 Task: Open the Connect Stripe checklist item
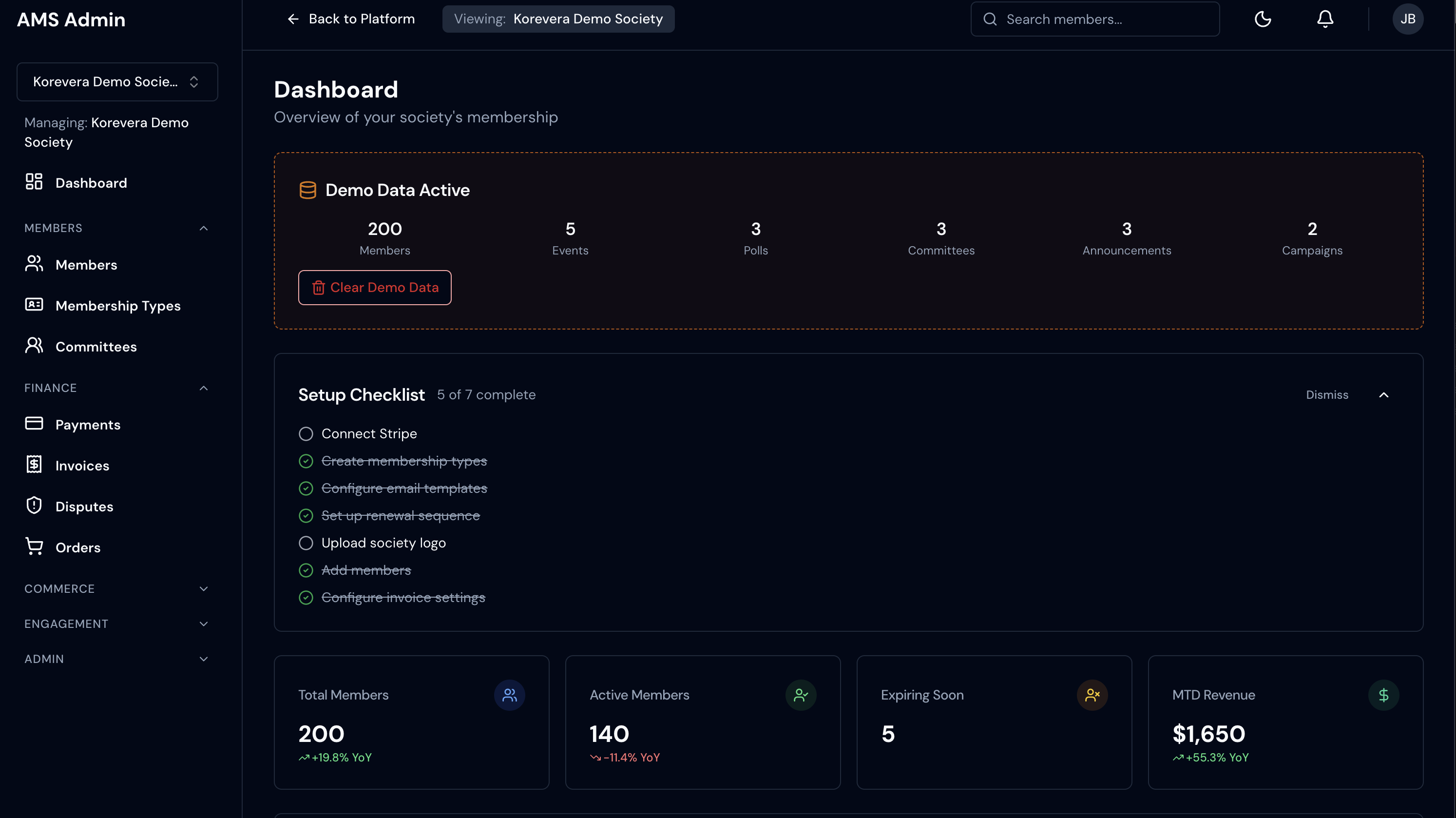369,433
